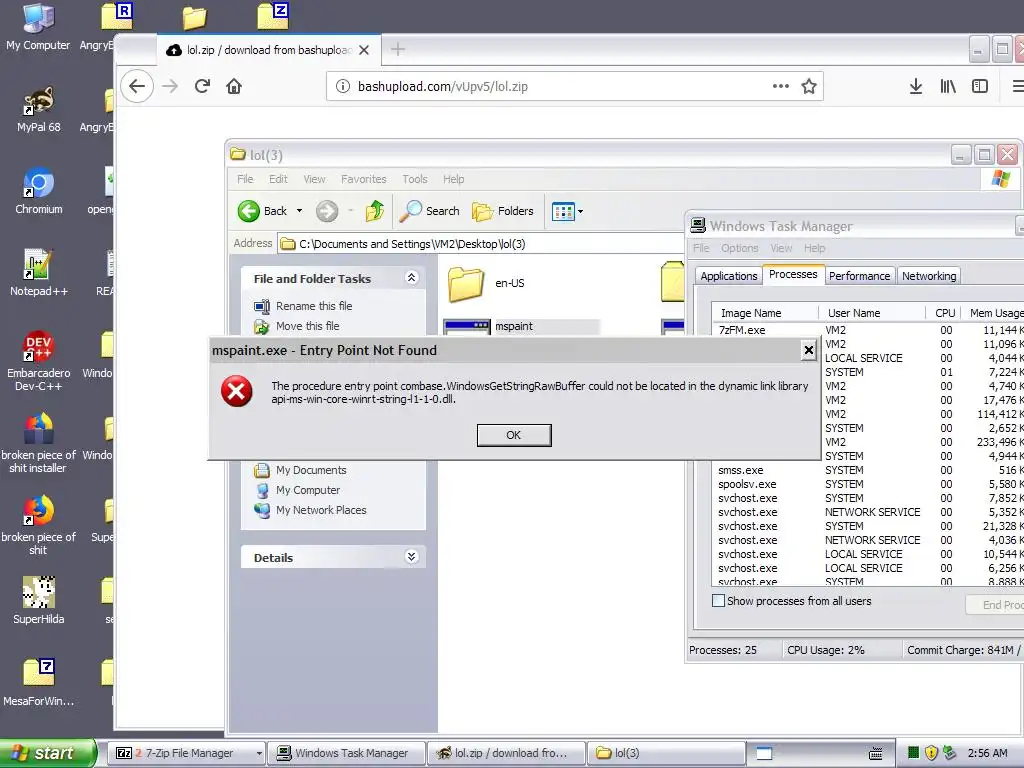Open the browser Library icon
Screen dimensions: 1024x768
coord(948,86)
